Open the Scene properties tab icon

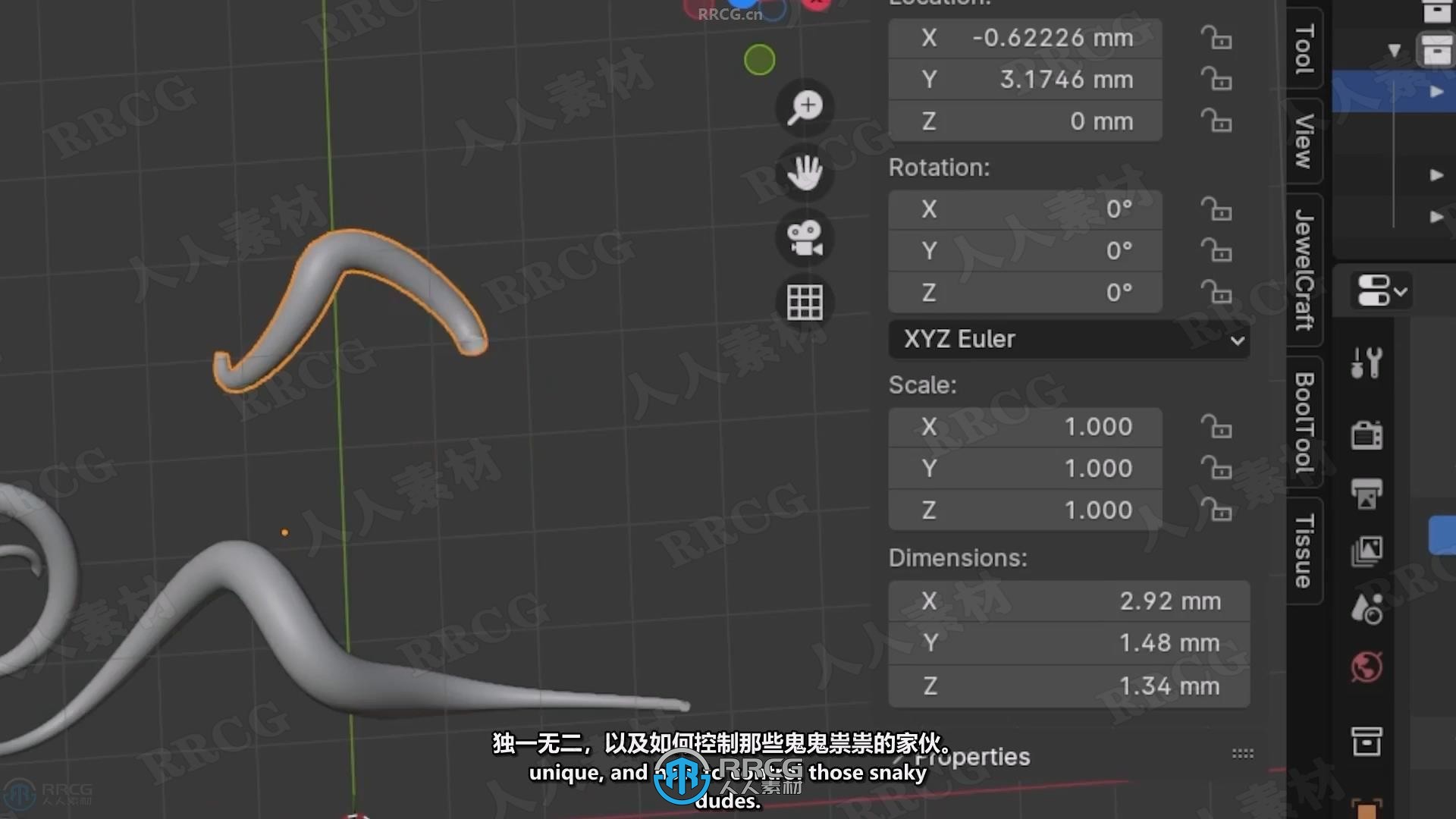pyautogui.click(x=1367, y=609)
